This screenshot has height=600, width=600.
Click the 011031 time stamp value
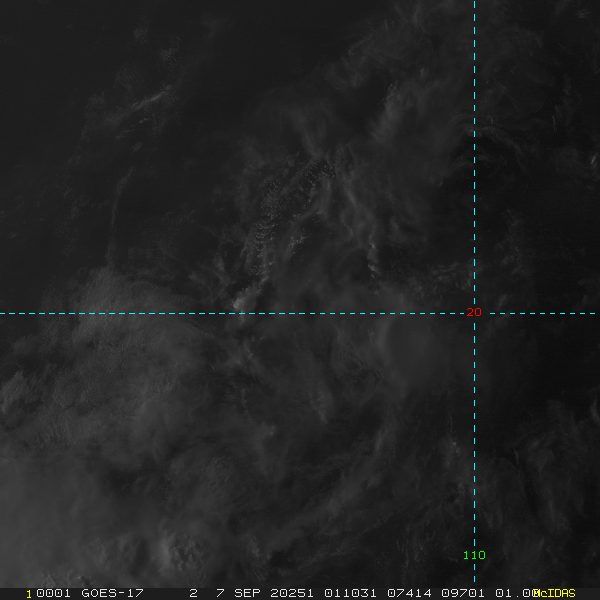(350, 593)
